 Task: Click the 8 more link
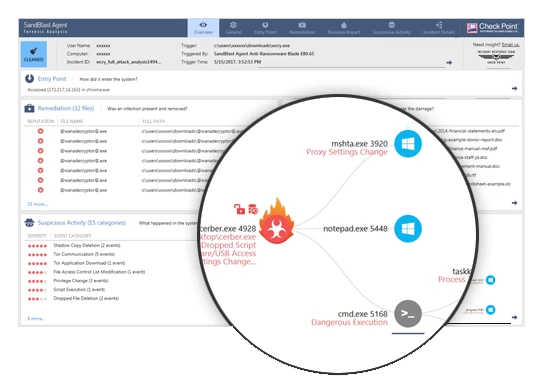click(36, 319)
